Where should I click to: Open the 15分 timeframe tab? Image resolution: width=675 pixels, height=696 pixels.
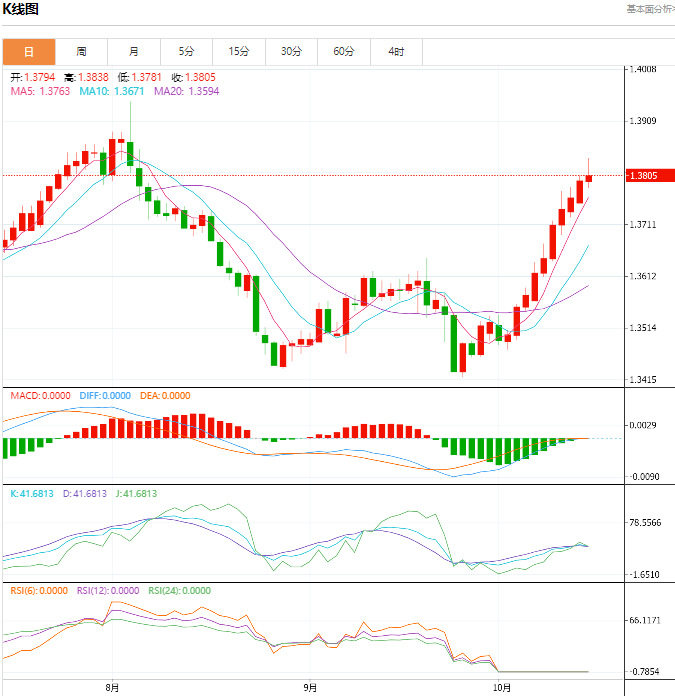(238, 51)
